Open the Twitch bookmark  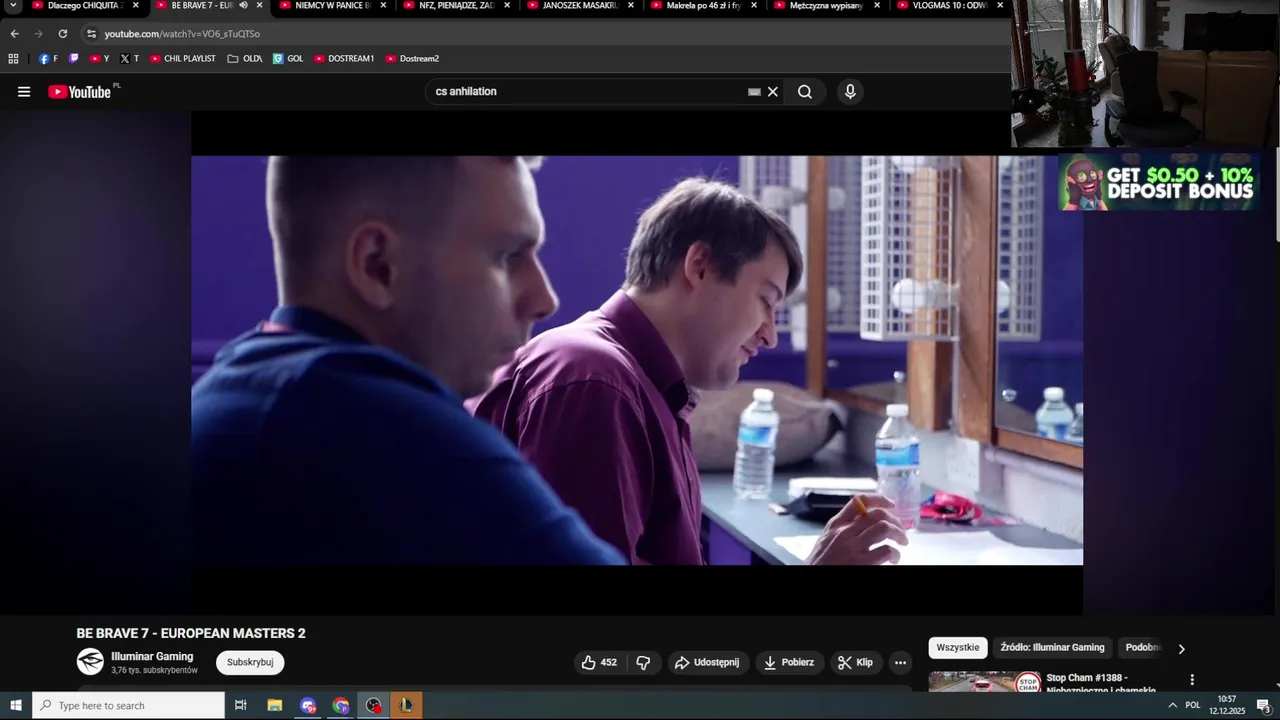pyautogui.click(x=73, y=59)
